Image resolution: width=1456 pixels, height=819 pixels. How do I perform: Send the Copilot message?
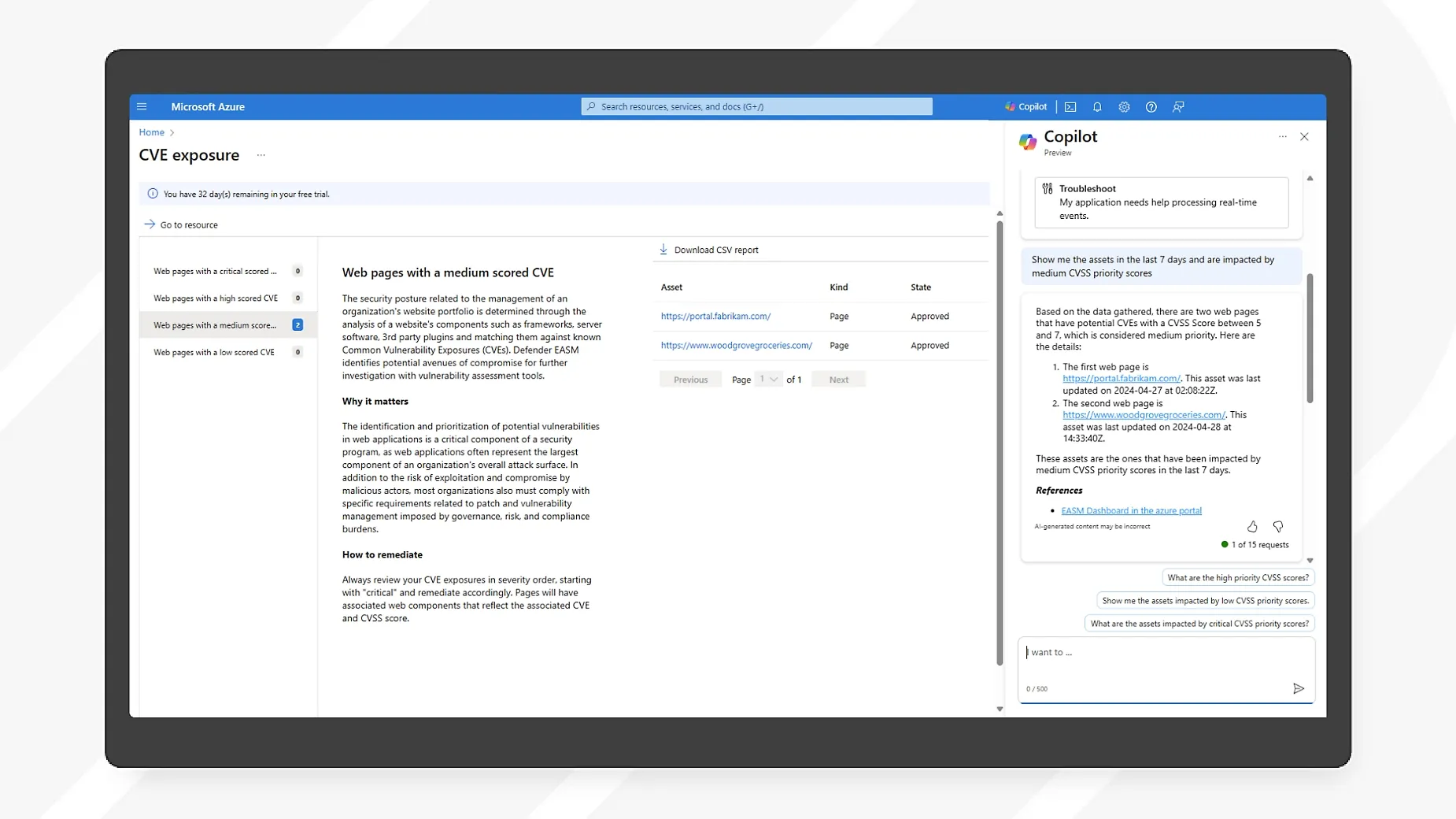pyautogui.click(x=1299, y=688)
